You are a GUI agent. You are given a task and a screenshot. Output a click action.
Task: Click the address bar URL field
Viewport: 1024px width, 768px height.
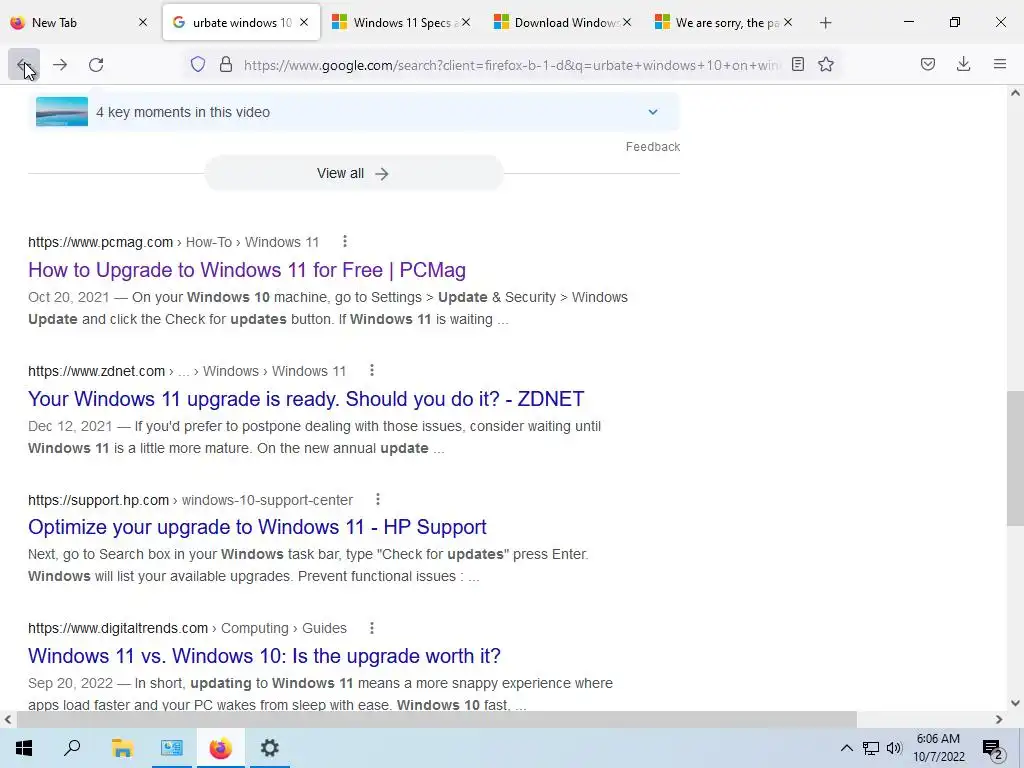511,65
